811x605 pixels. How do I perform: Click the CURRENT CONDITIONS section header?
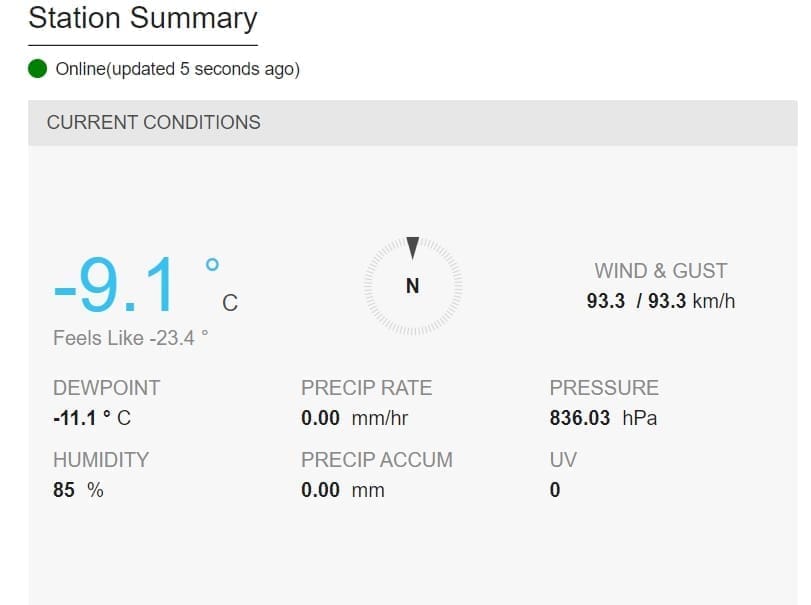[x=154, y=122]
